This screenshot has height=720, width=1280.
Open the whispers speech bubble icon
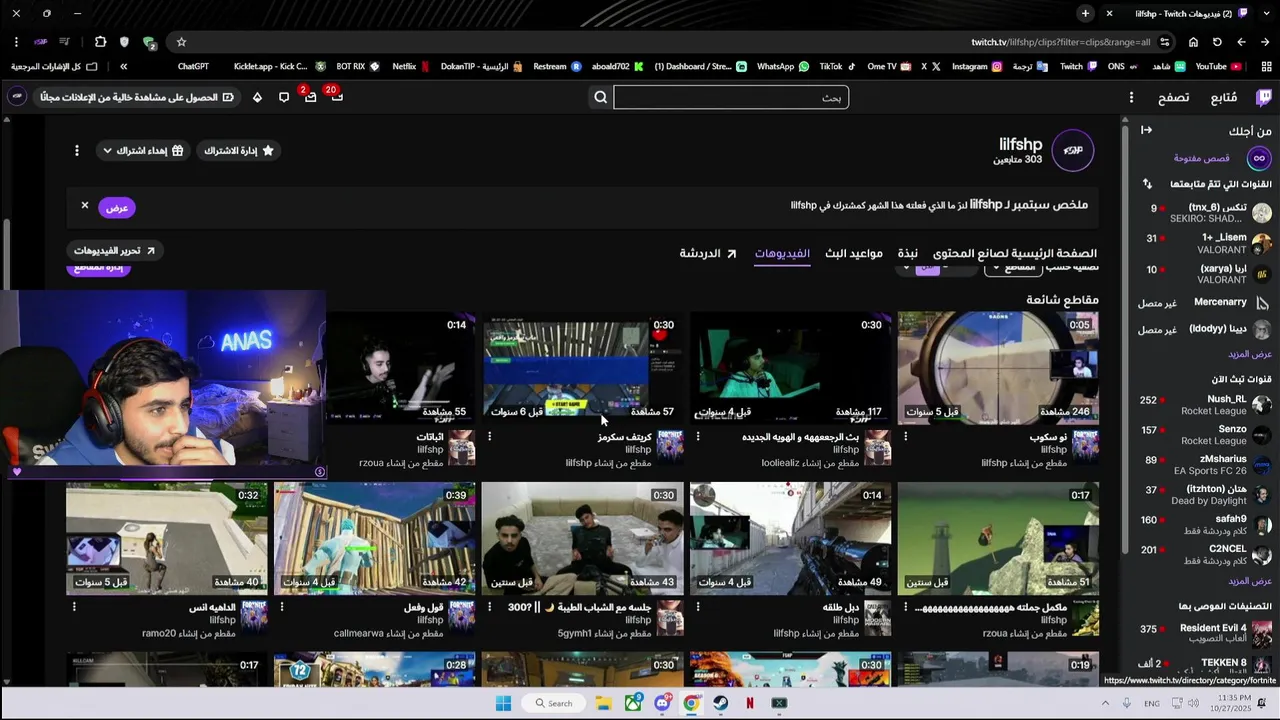[284, 97]
